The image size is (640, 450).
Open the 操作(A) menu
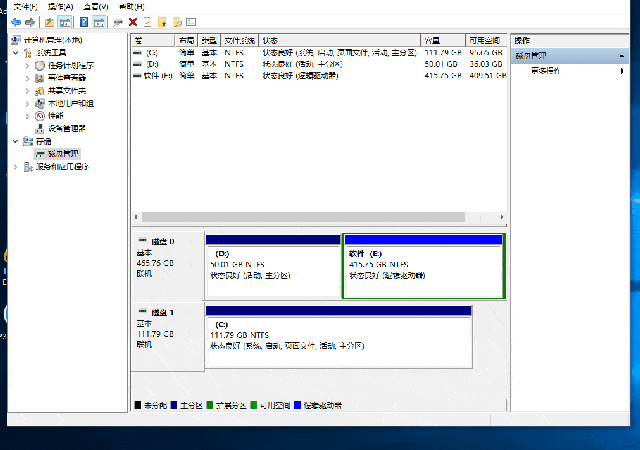60,7
